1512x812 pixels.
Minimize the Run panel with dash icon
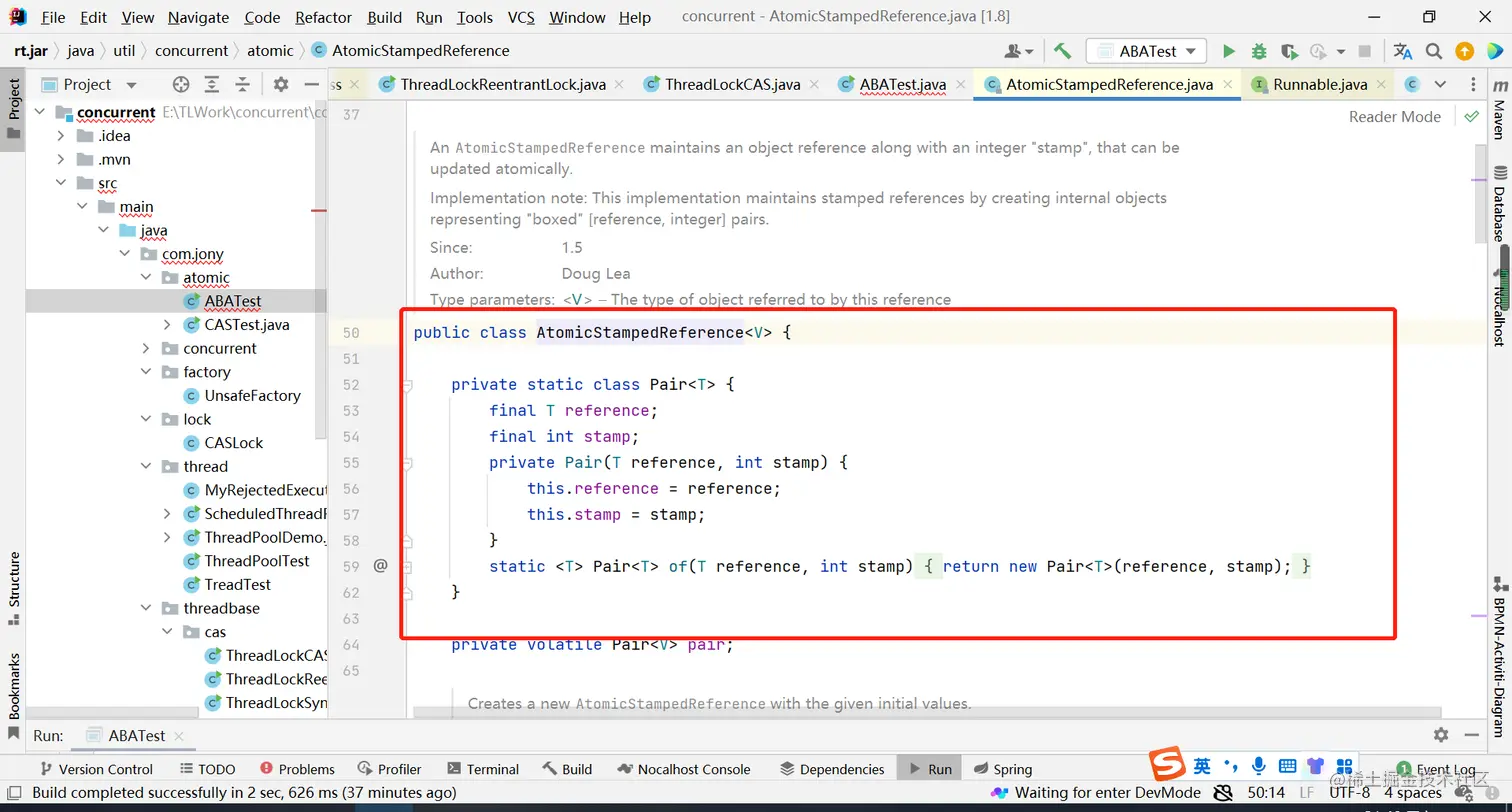(1471, 735)
